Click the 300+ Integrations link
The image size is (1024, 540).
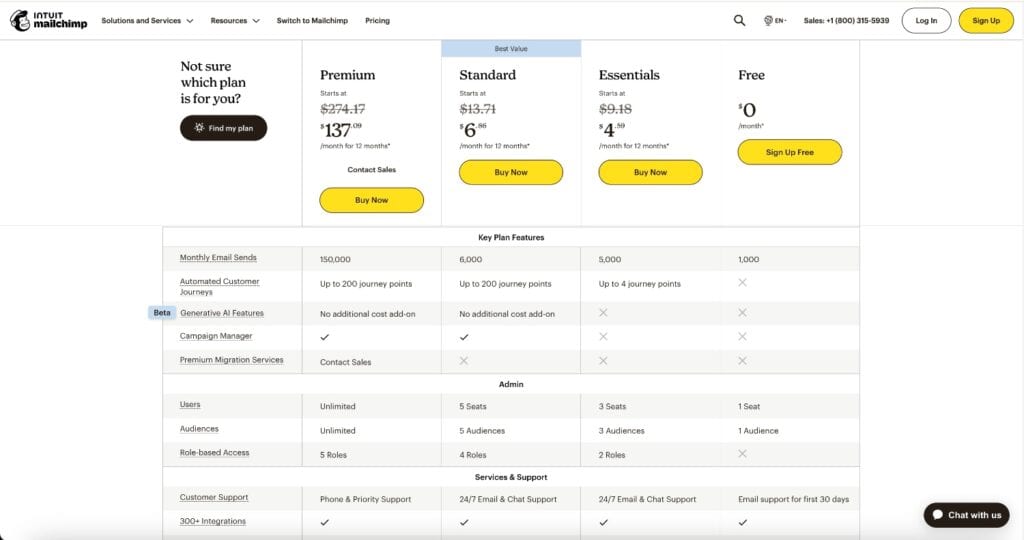213,521
